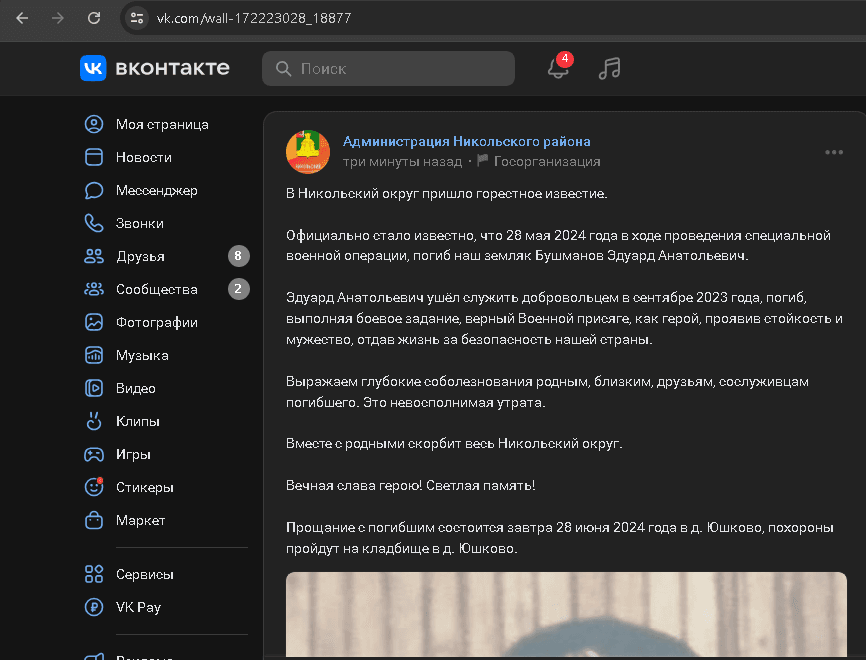Screen dimensions: 866x660
Task: Click the Звонки phone icon
Action: coord(94,223)
